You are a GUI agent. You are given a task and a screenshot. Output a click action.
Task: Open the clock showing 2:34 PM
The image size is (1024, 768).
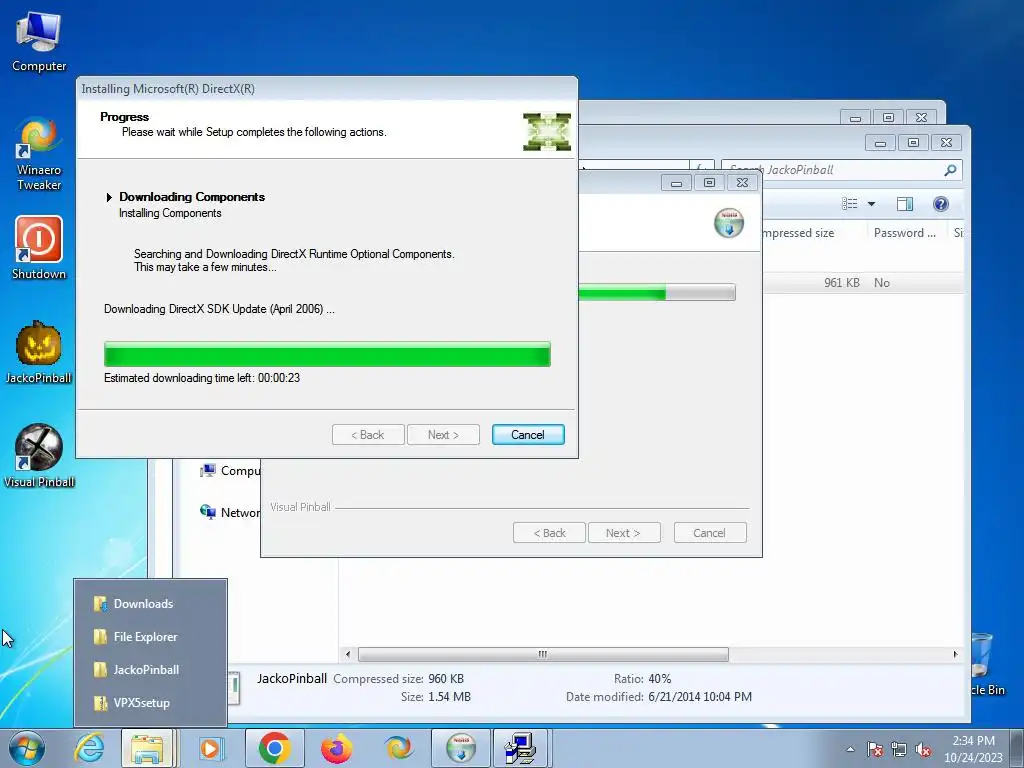(x=973, y=749)
